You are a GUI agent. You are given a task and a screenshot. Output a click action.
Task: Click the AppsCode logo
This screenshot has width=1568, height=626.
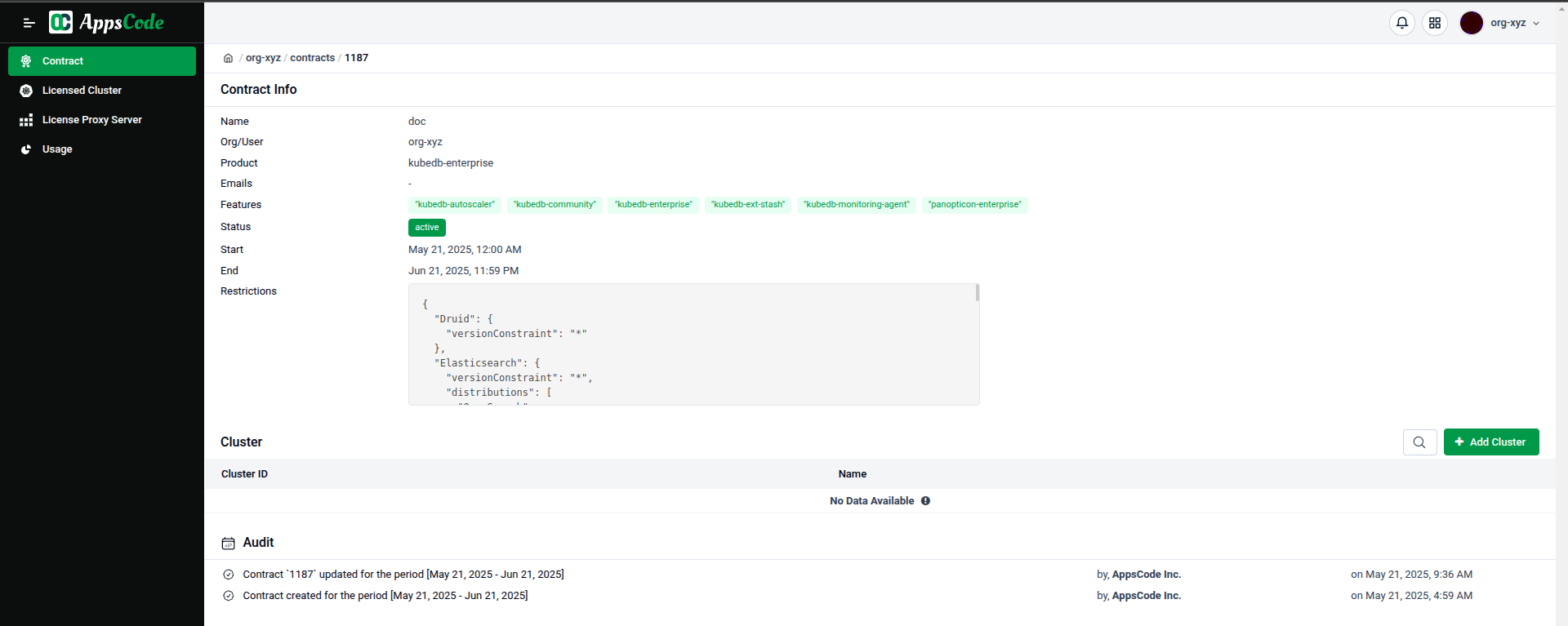coord(106,22)
